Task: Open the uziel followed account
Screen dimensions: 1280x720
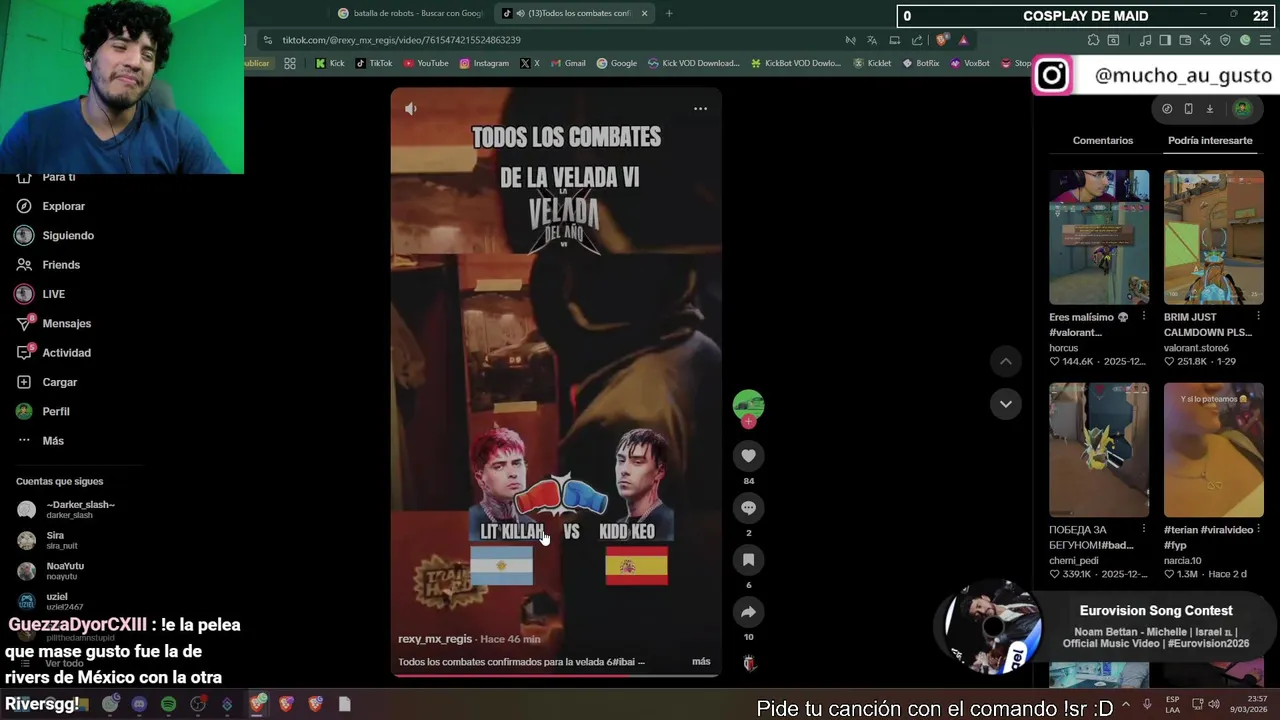Action: [50, 601]
